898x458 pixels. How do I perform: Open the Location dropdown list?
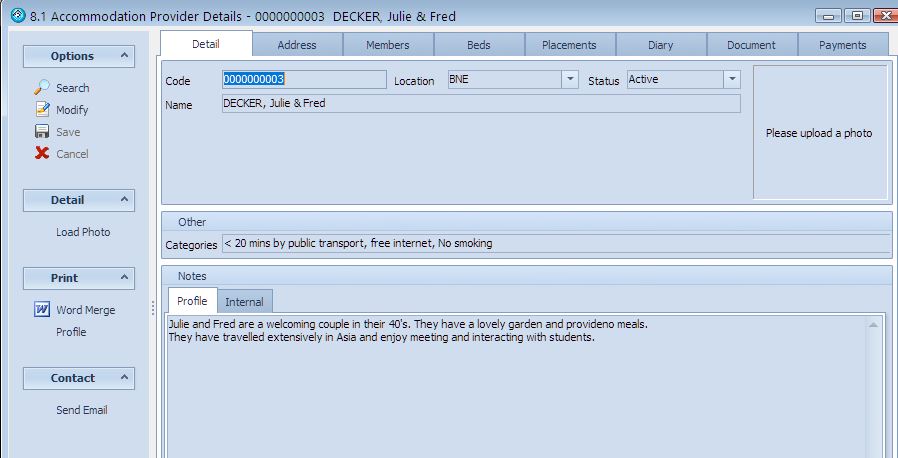click(x=569, y=80)
